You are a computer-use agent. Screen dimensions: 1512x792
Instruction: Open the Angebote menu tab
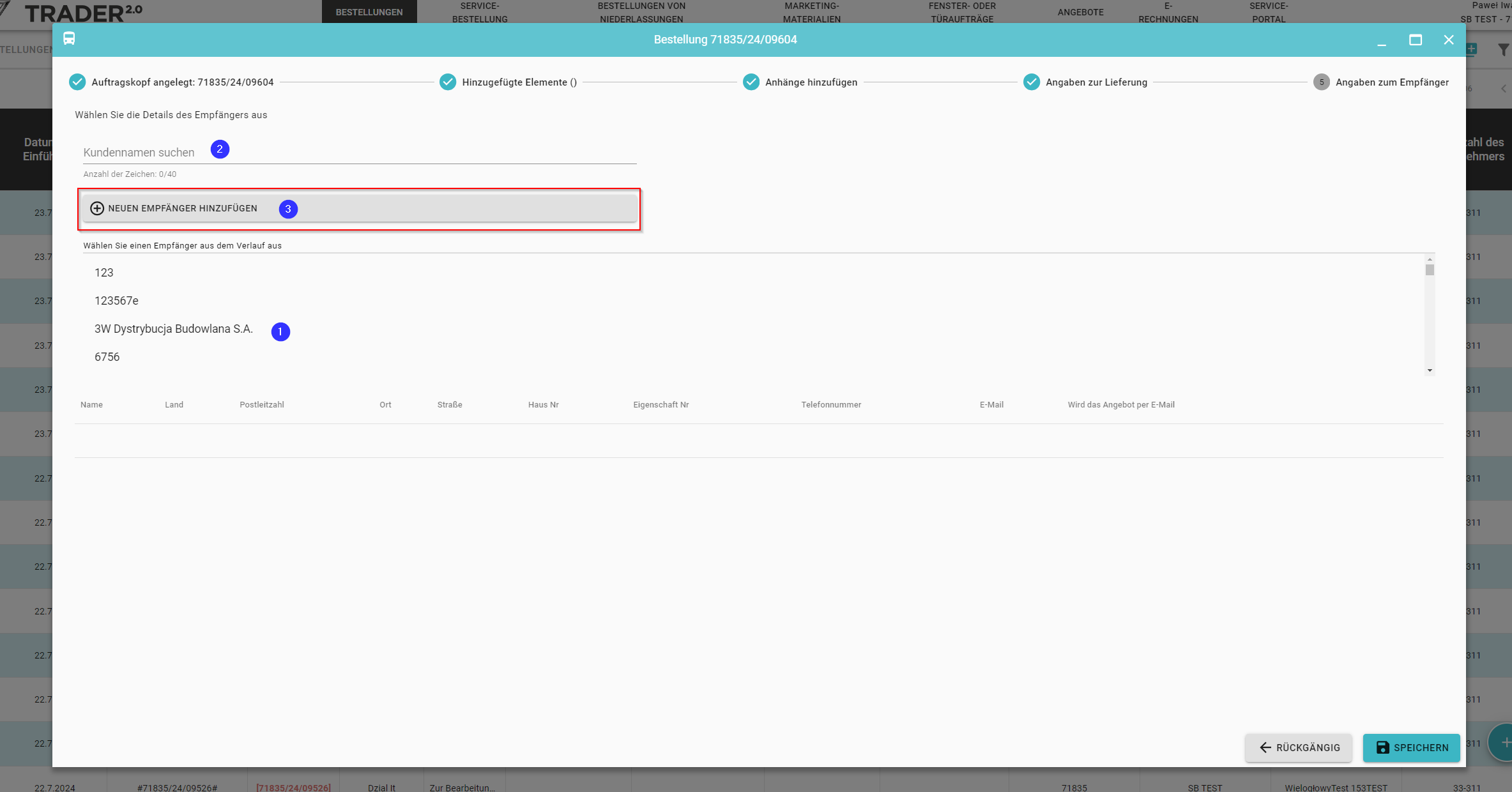click(1080, 12)
